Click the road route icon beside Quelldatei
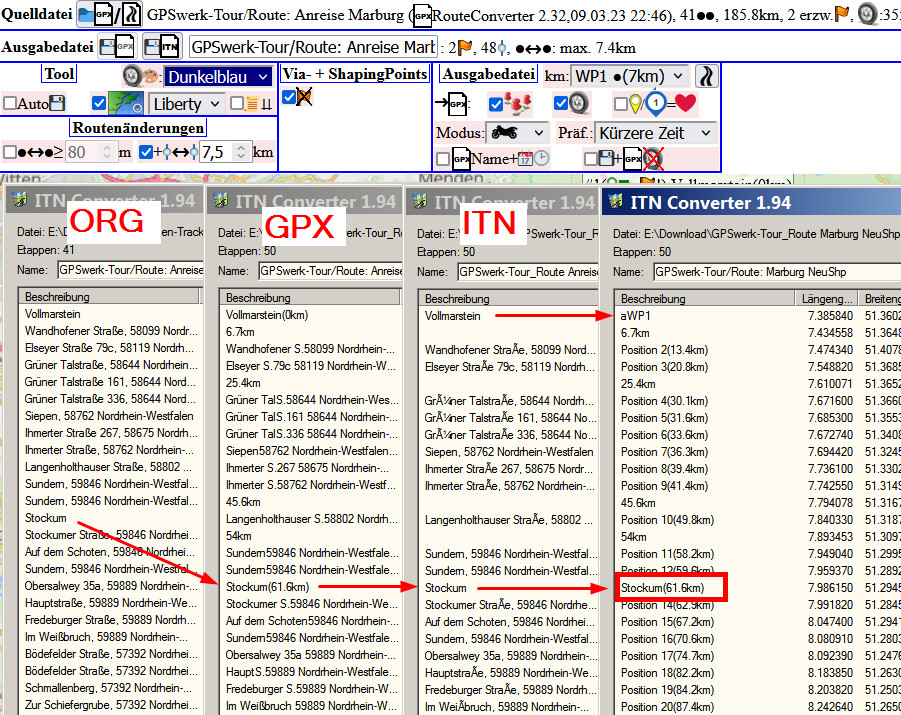This screenshot has height=715, width=901. 130,15
